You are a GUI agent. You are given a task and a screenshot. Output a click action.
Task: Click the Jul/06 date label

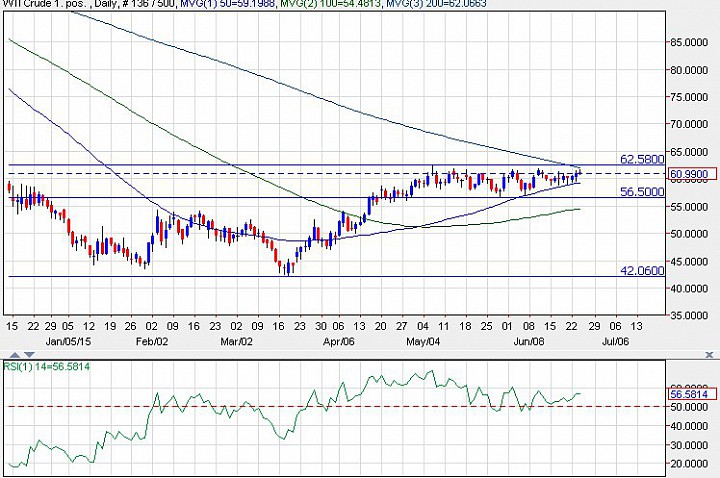[x=615, y=342]
